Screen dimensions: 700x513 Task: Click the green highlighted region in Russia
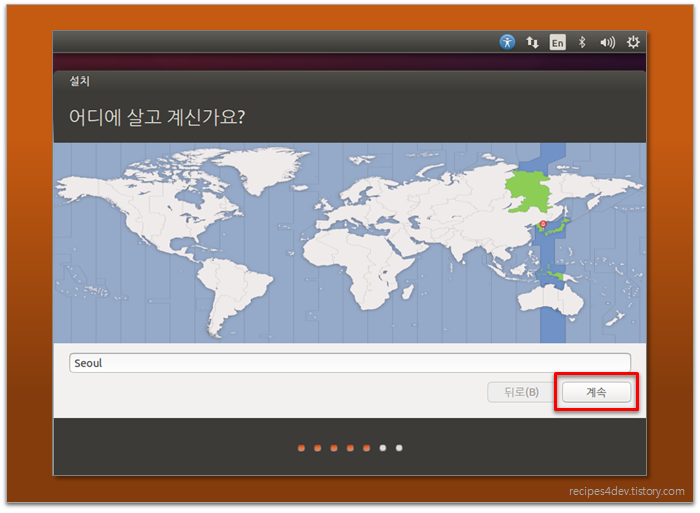pyautogui.click(x=529, y=191)
